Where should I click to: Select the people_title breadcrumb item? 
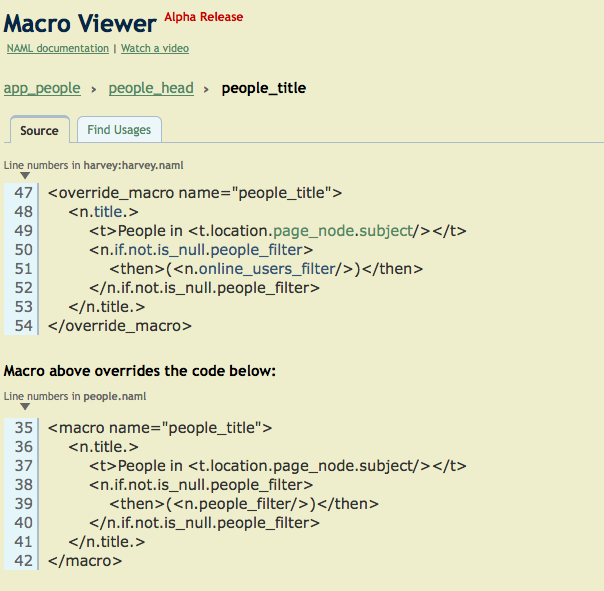[x=263, y=88]
